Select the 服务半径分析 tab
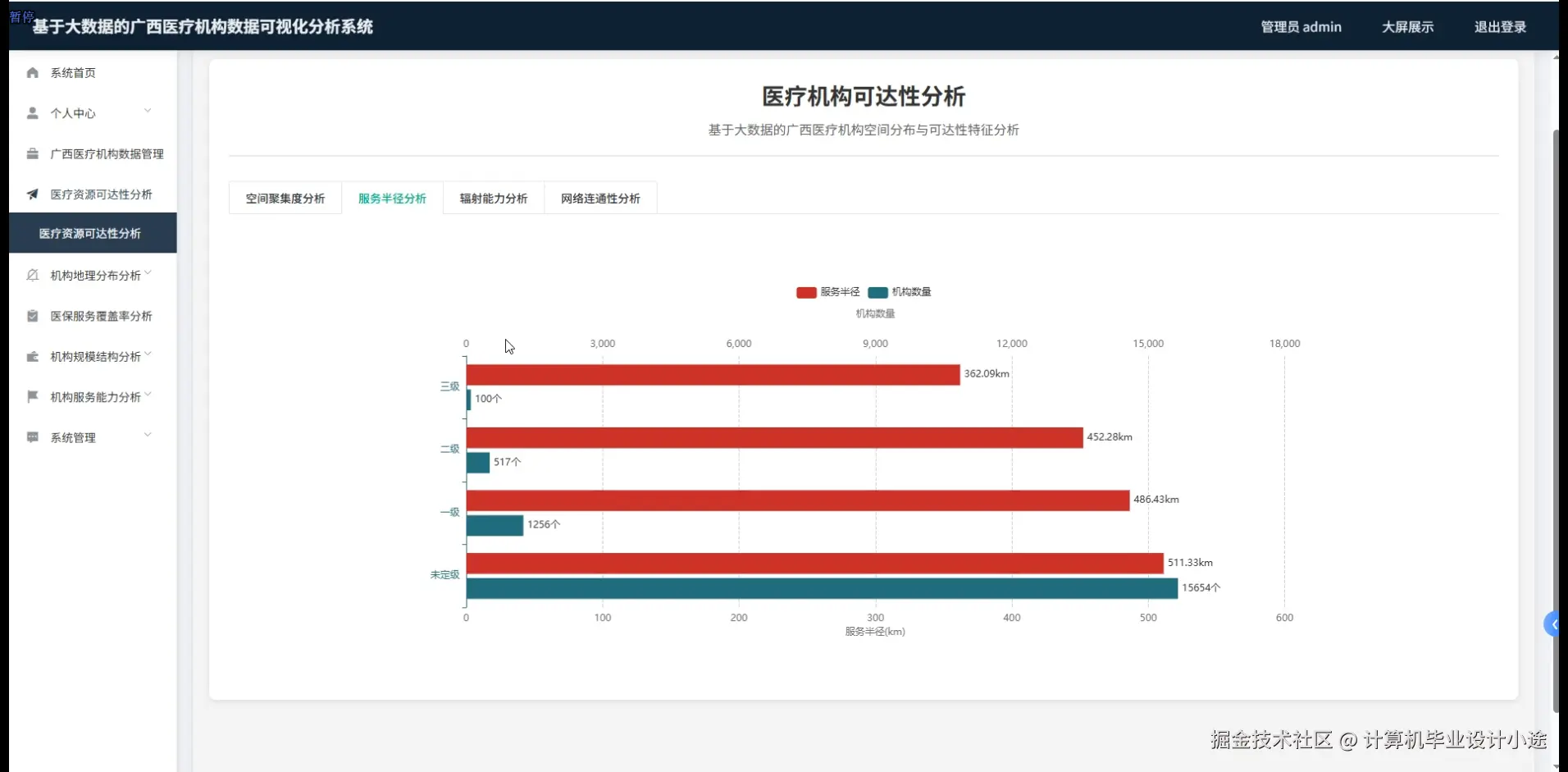The width and height of the screenshot is (1568, 772). click(x=392, y=199)
